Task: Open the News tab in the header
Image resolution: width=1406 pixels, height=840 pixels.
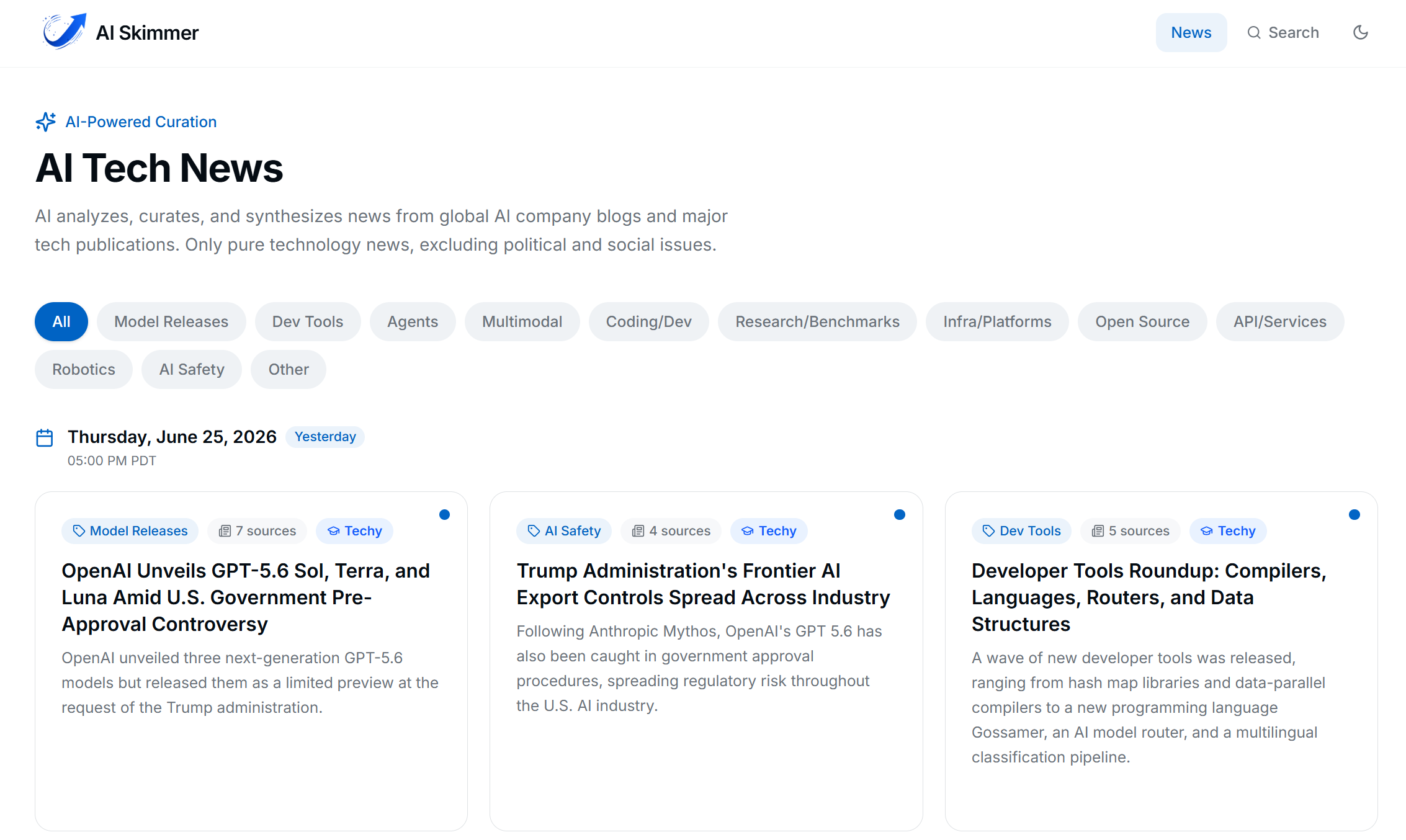Action: [1191, 32]
